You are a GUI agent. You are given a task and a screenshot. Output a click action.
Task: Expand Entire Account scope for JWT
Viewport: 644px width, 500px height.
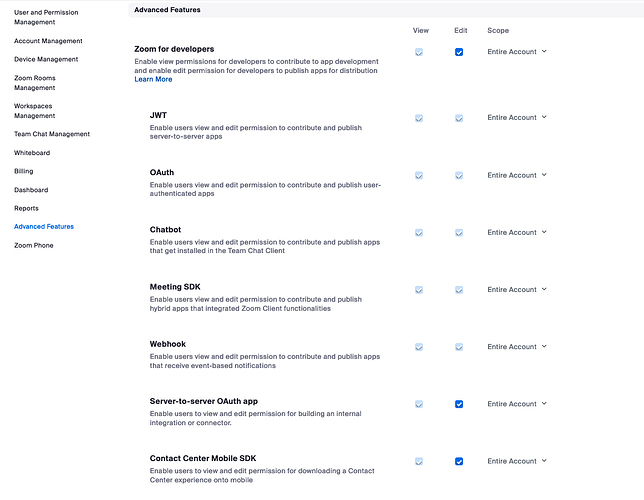point(517,118)
